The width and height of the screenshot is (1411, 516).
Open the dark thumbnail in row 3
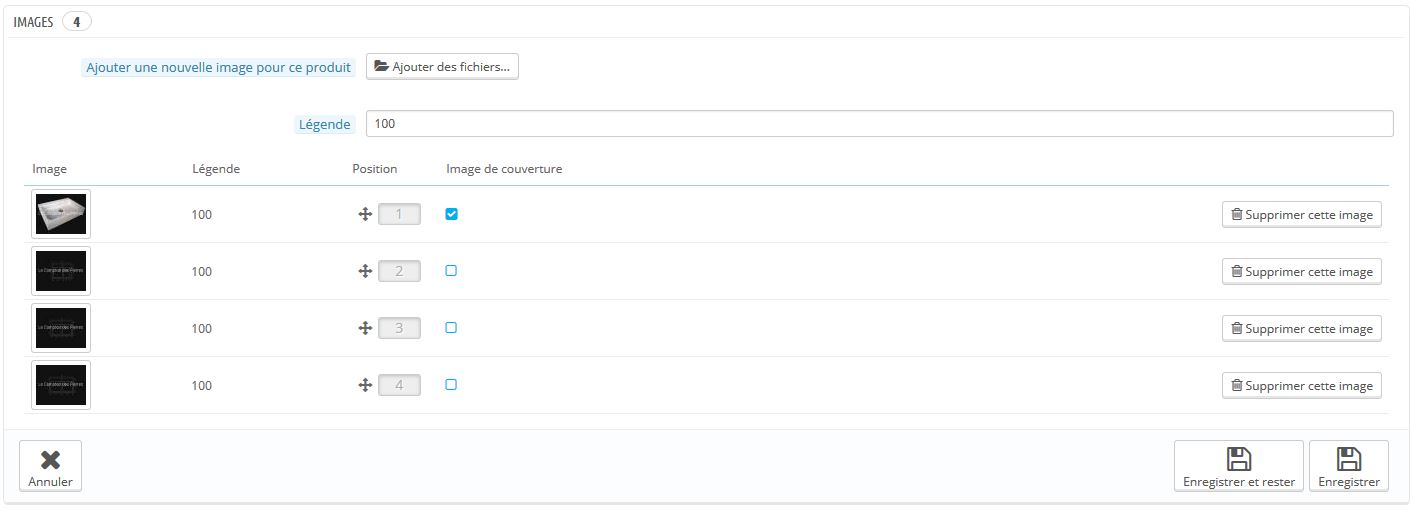click(61, 328)
